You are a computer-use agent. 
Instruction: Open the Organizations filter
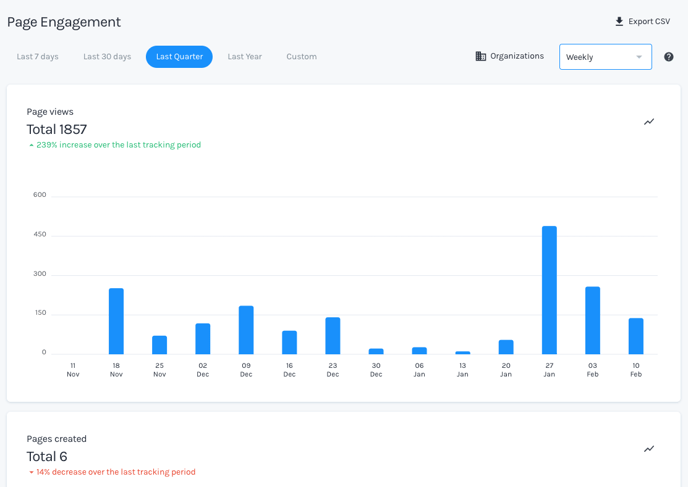click(x=510, y=57)
